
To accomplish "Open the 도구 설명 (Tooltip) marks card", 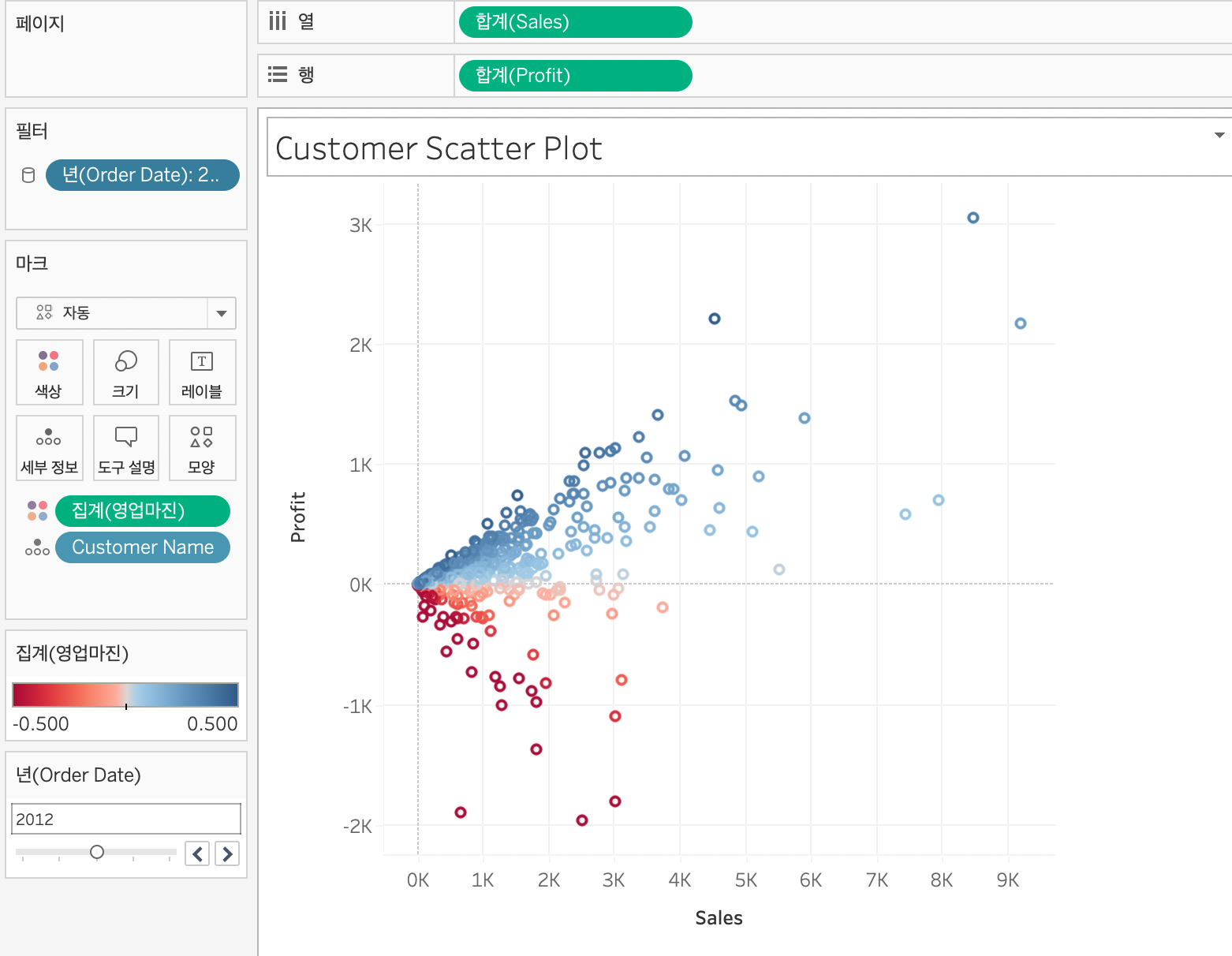I will (x=125, y=447).
